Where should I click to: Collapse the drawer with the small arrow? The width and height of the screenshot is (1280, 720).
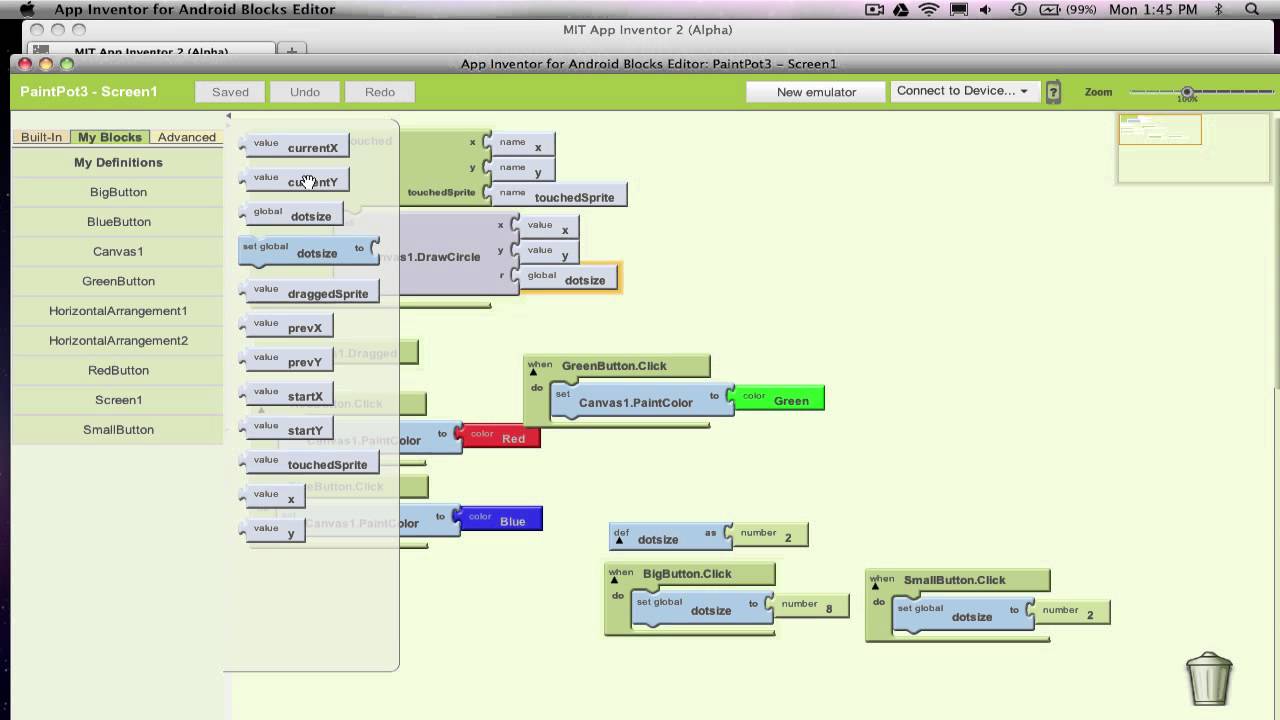228,116
